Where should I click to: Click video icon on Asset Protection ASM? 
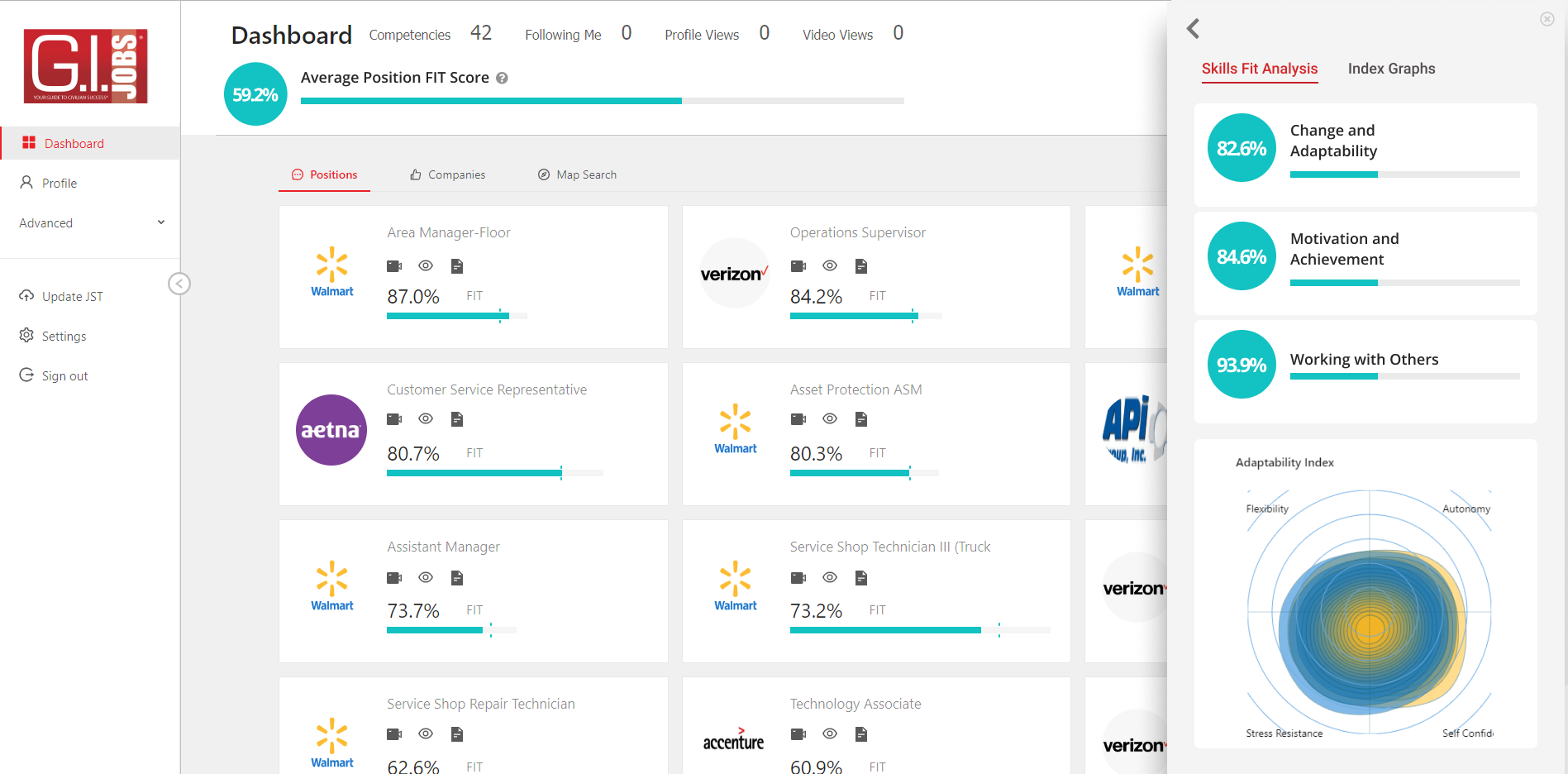(x=798, y=419)
